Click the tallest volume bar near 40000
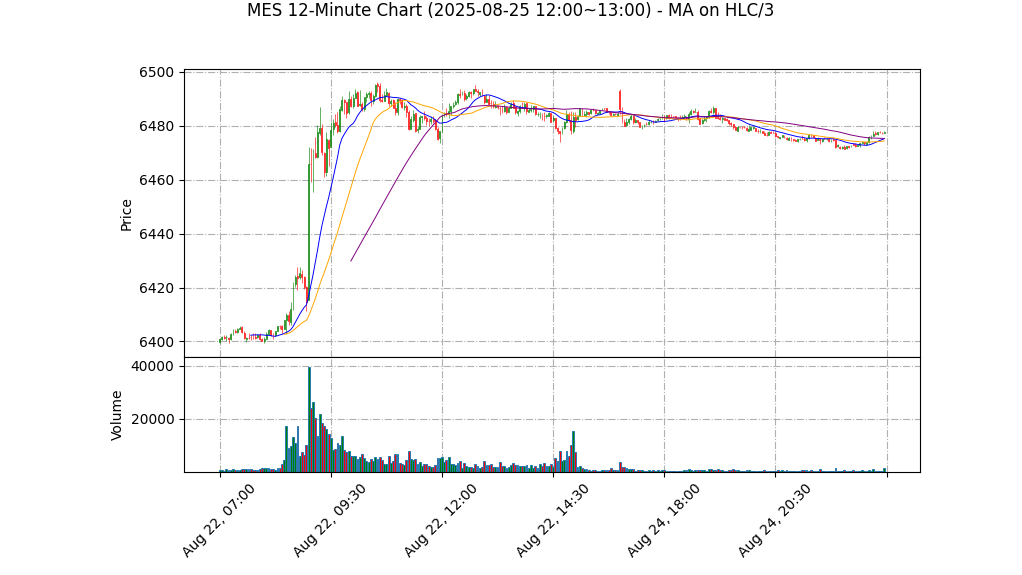1022x575 pixels. pos(310,419)
